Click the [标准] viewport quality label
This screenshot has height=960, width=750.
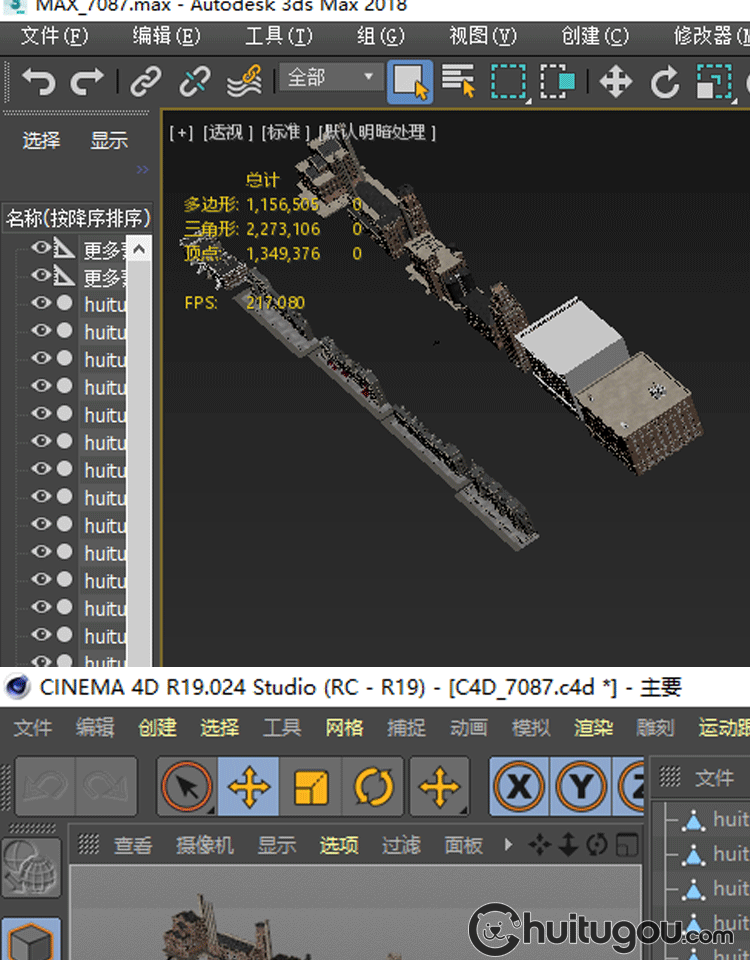point(285,133)
